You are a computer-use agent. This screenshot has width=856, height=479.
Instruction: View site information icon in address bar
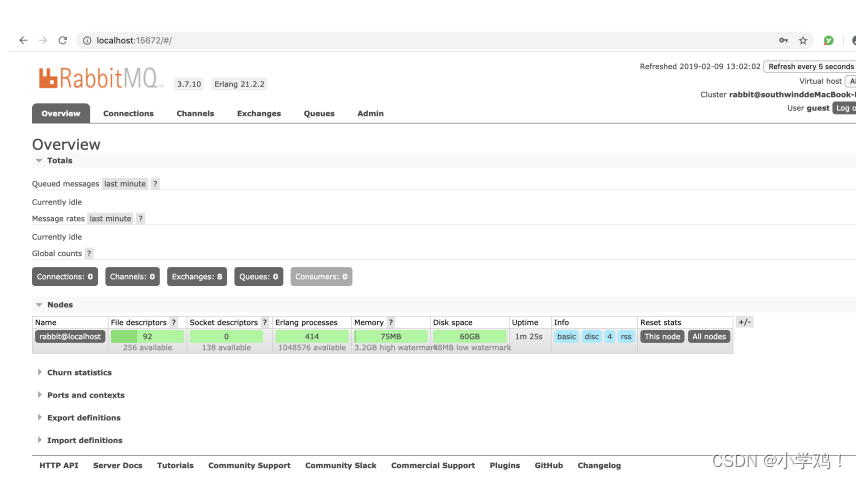pyautogui.click(x=87, y=40)
